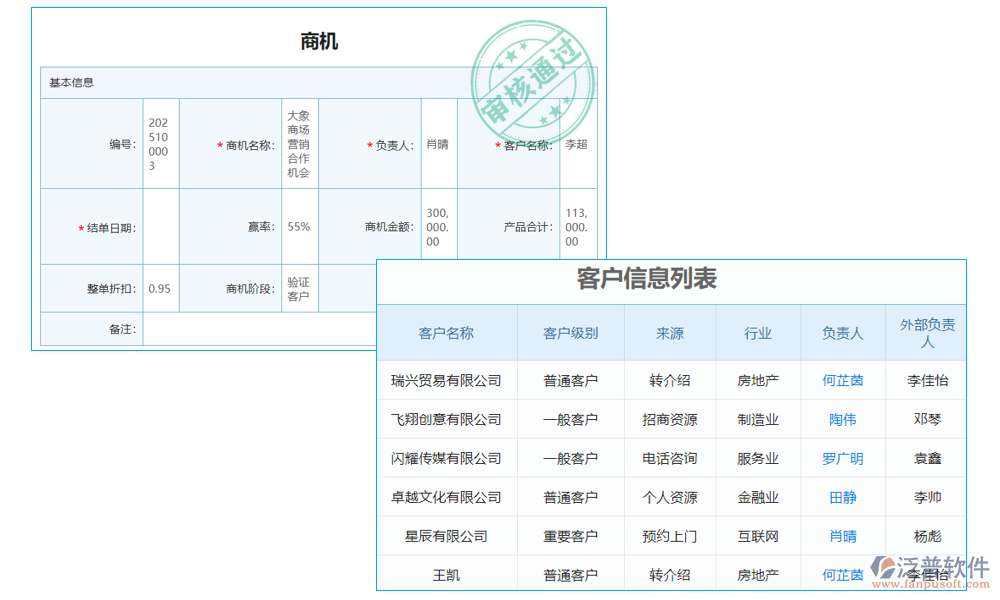Open 罗广明 responsible person link
This screenshot has width=1000, height=600.
[841, 458]
